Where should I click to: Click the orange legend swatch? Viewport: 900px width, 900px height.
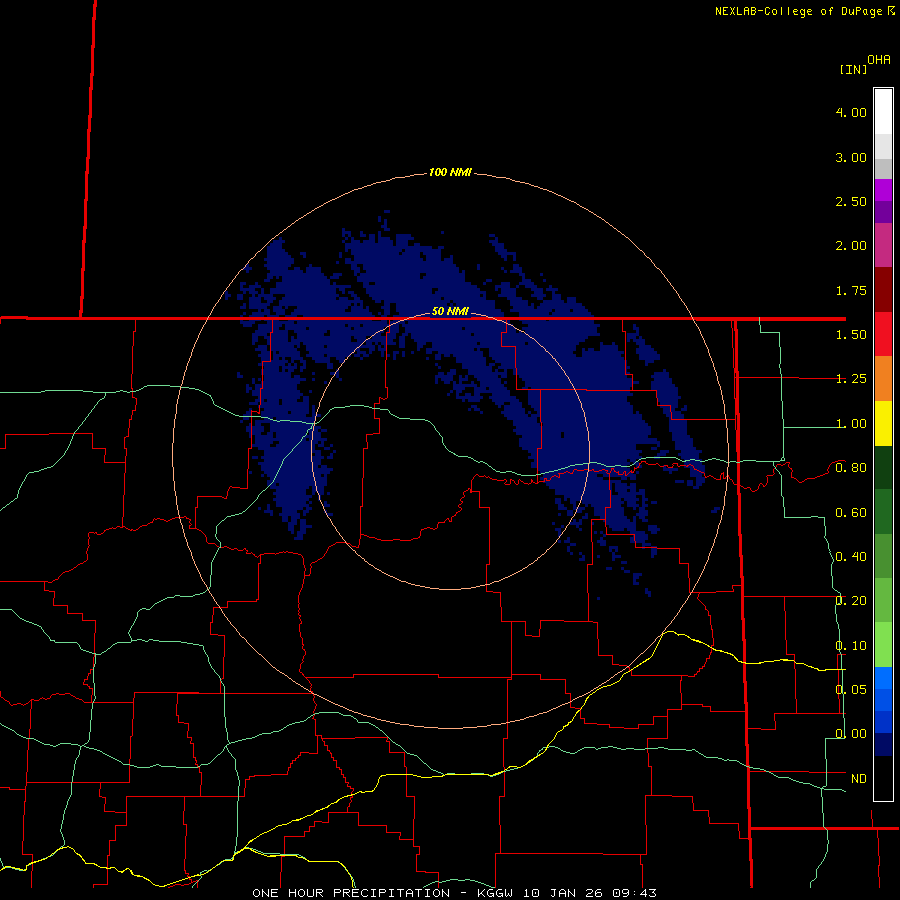pyautogui.click(x=883, y=379)
